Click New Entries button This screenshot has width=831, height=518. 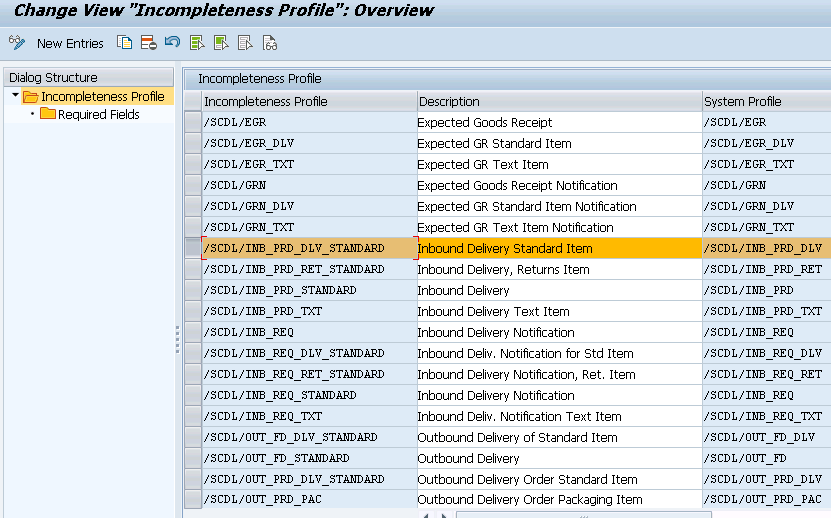coord(70,43)
